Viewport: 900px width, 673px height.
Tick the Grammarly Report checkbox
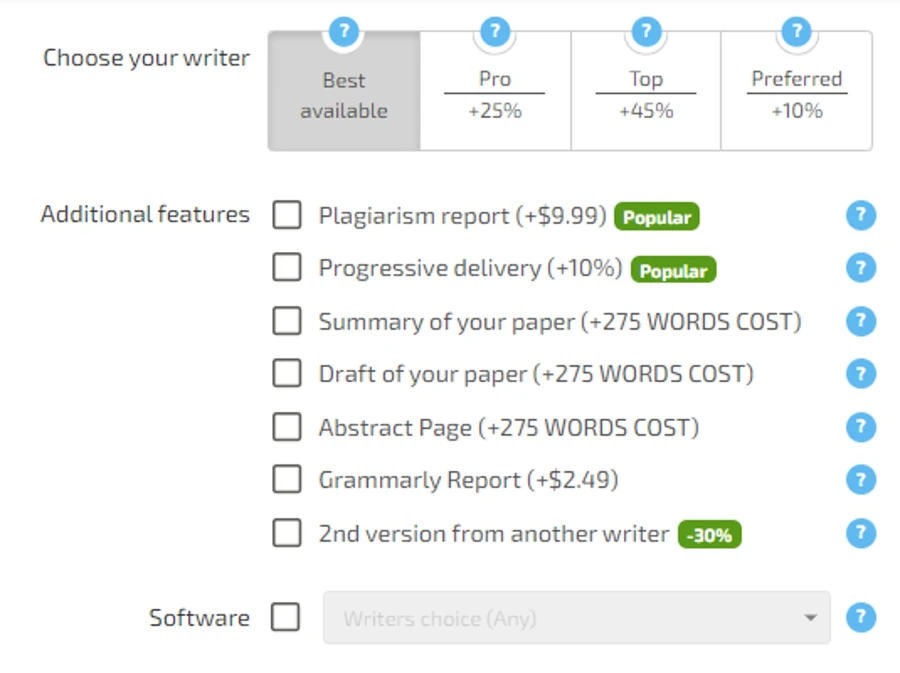coord(287,479)
